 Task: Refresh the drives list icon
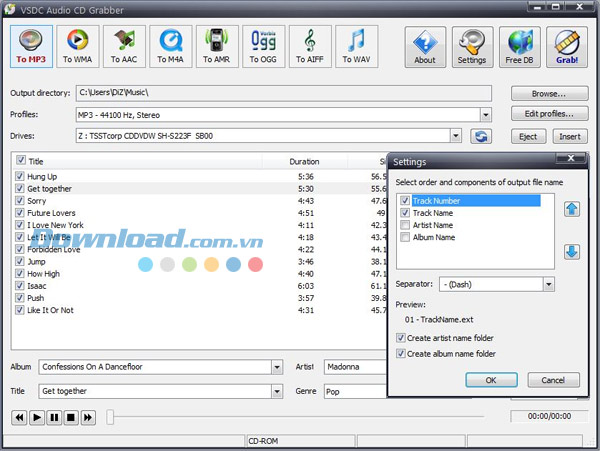pyautogui.click(x=481, y=136)
